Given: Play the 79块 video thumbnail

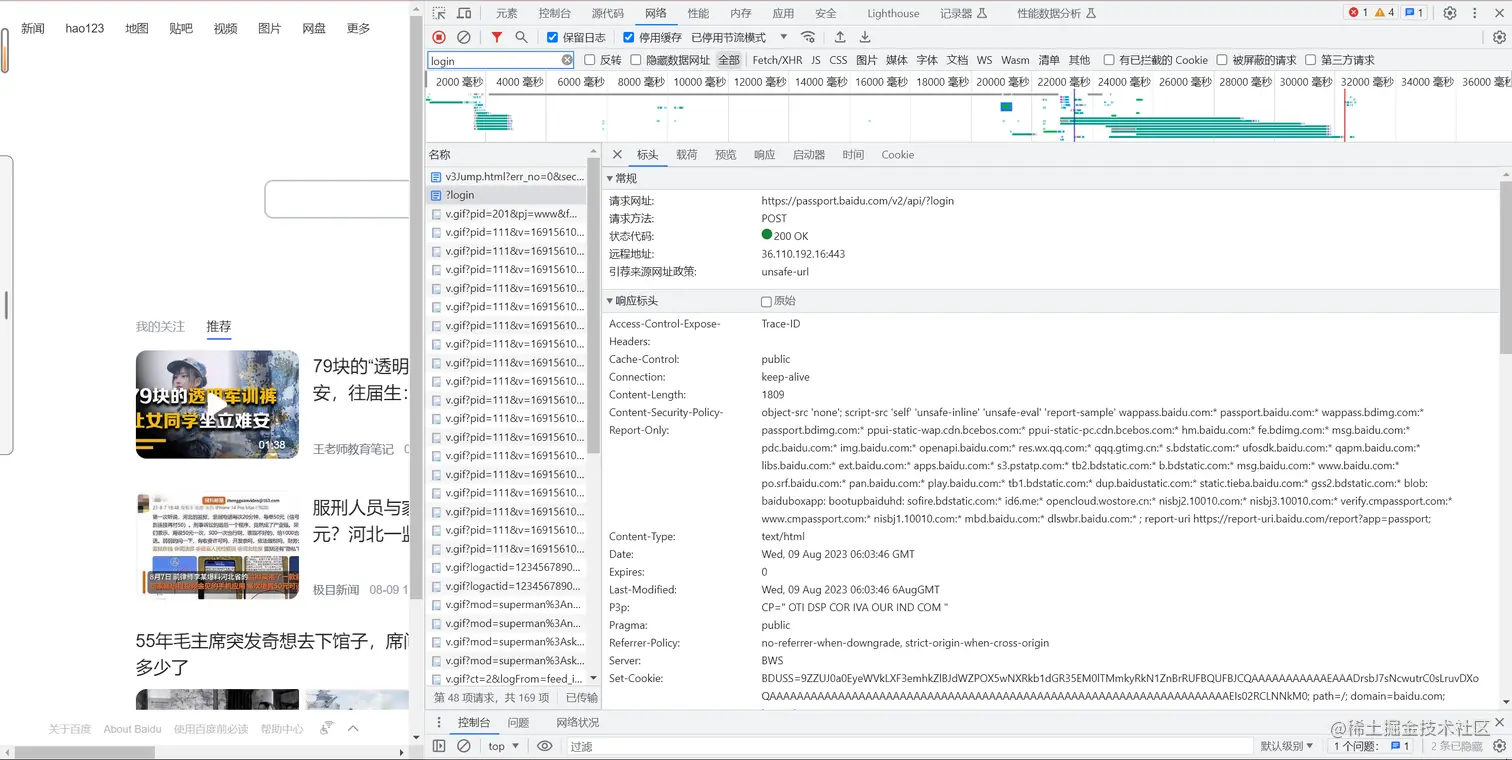Looking at the screenshot, I should click(217, 404).
